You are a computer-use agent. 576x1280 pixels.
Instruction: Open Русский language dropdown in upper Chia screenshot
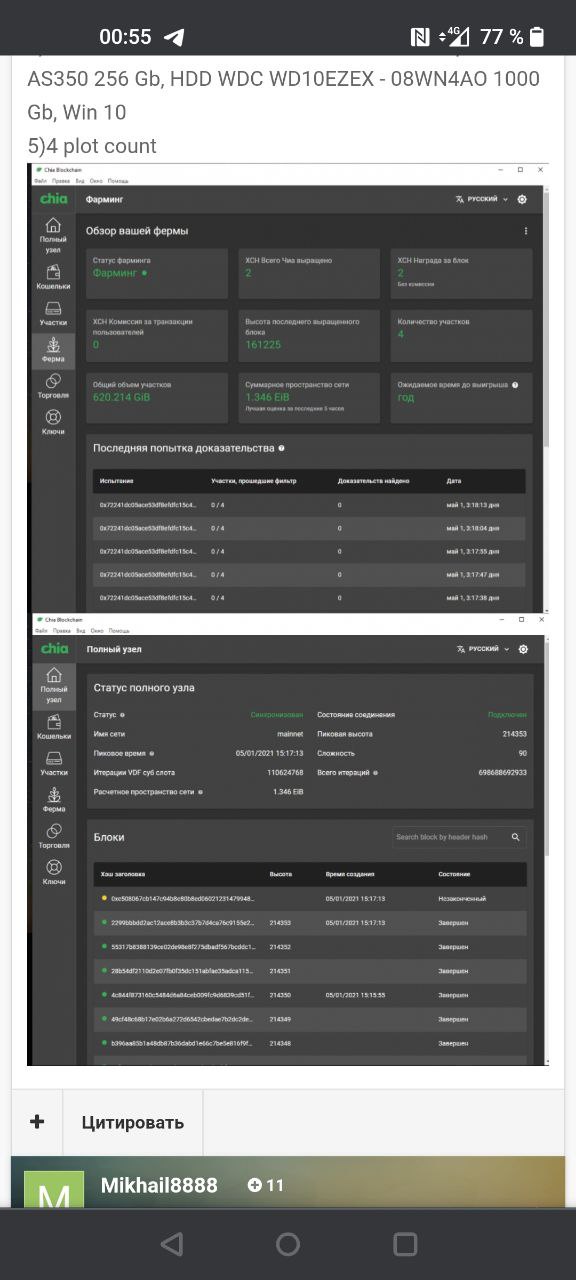point(482,199)
